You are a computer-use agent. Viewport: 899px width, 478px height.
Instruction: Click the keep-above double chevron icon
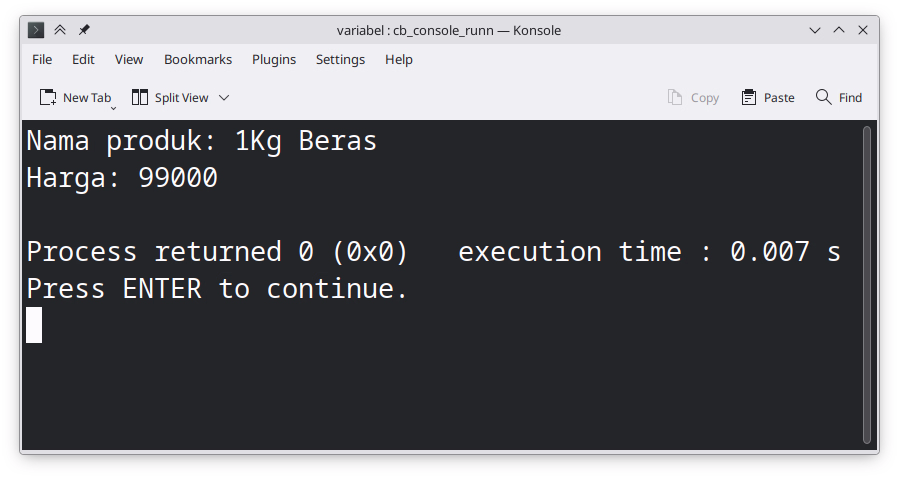click(60, 30)
